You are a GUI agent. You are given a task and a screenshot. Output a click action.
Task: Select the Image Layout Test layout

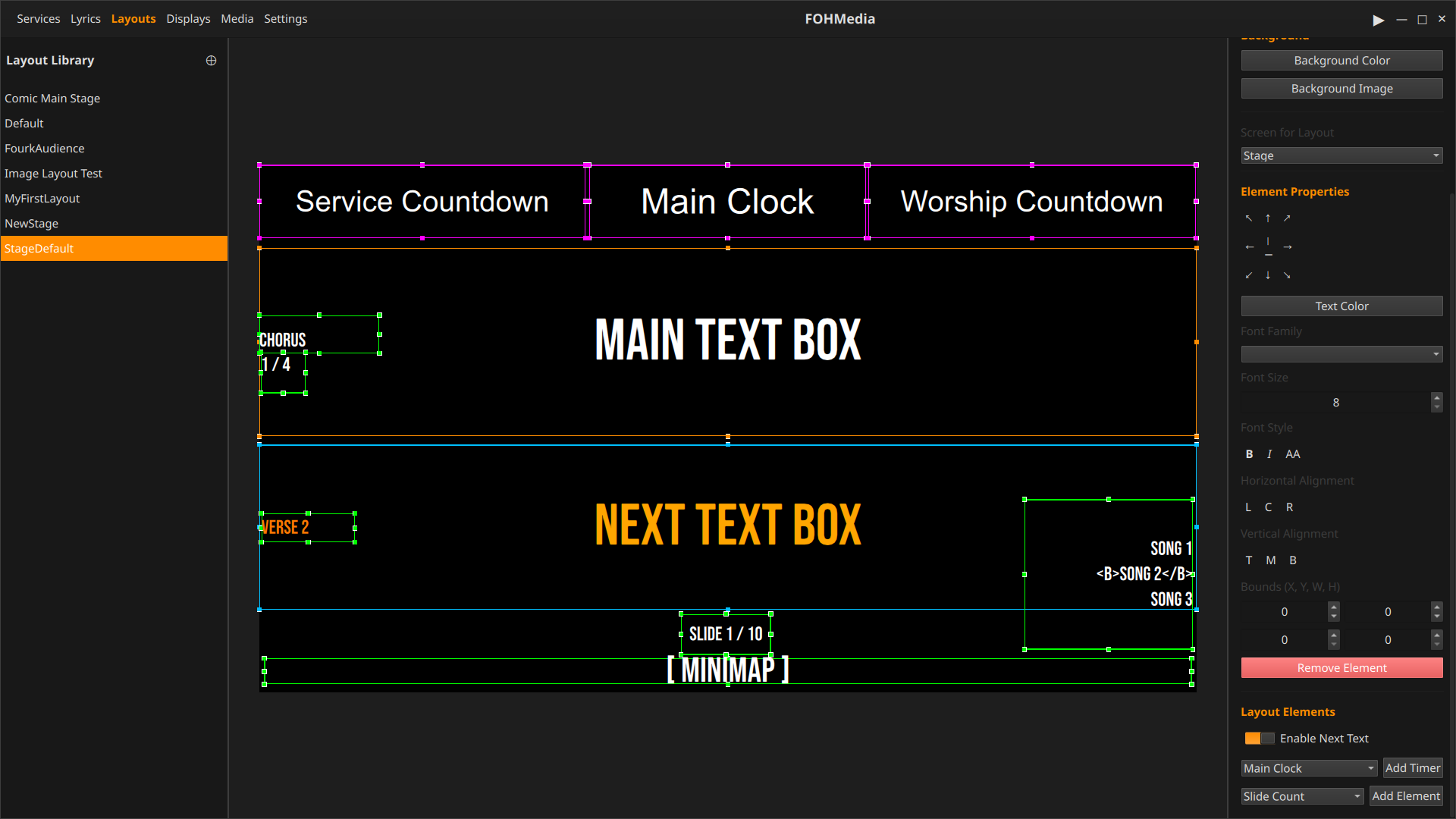[x=114, y=174]
